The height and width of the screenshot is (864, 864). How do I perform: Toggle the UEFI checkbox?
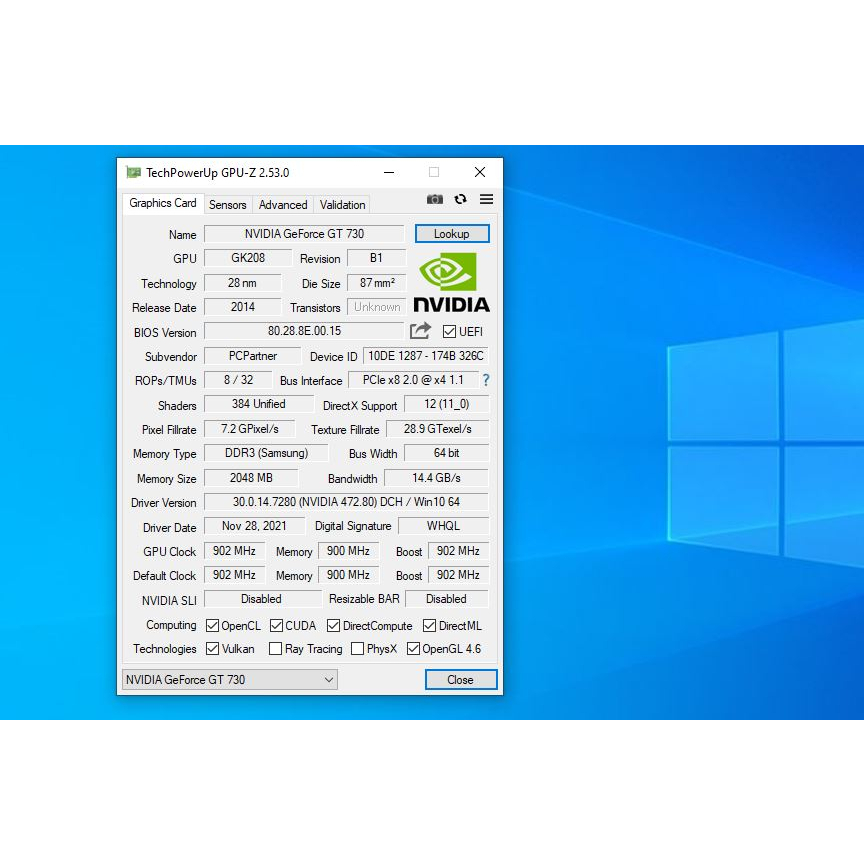449,332
